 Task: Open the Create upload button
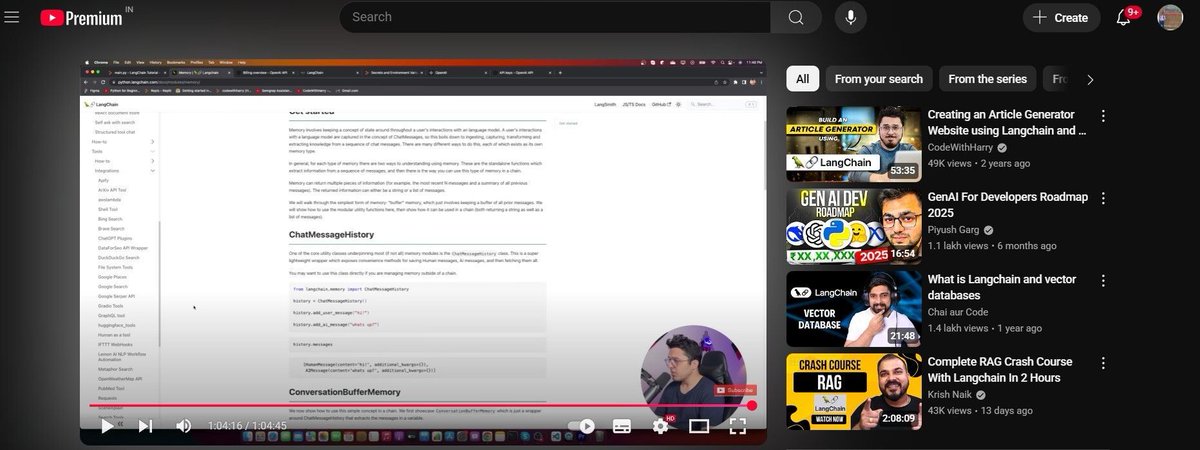[x=1060, y=17]
